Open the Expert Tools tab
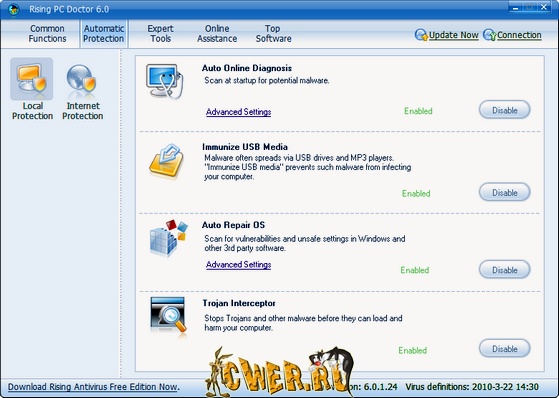The width and height of the screenshot is (559, 398). coord(160,34)
